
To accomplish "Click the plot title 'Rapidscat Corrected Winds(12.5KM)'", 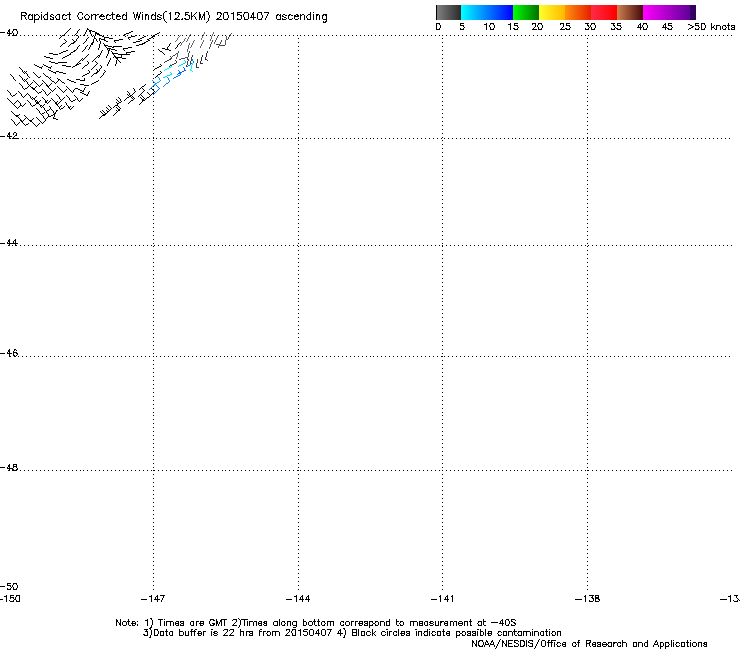I will click(x=115, y=17).
